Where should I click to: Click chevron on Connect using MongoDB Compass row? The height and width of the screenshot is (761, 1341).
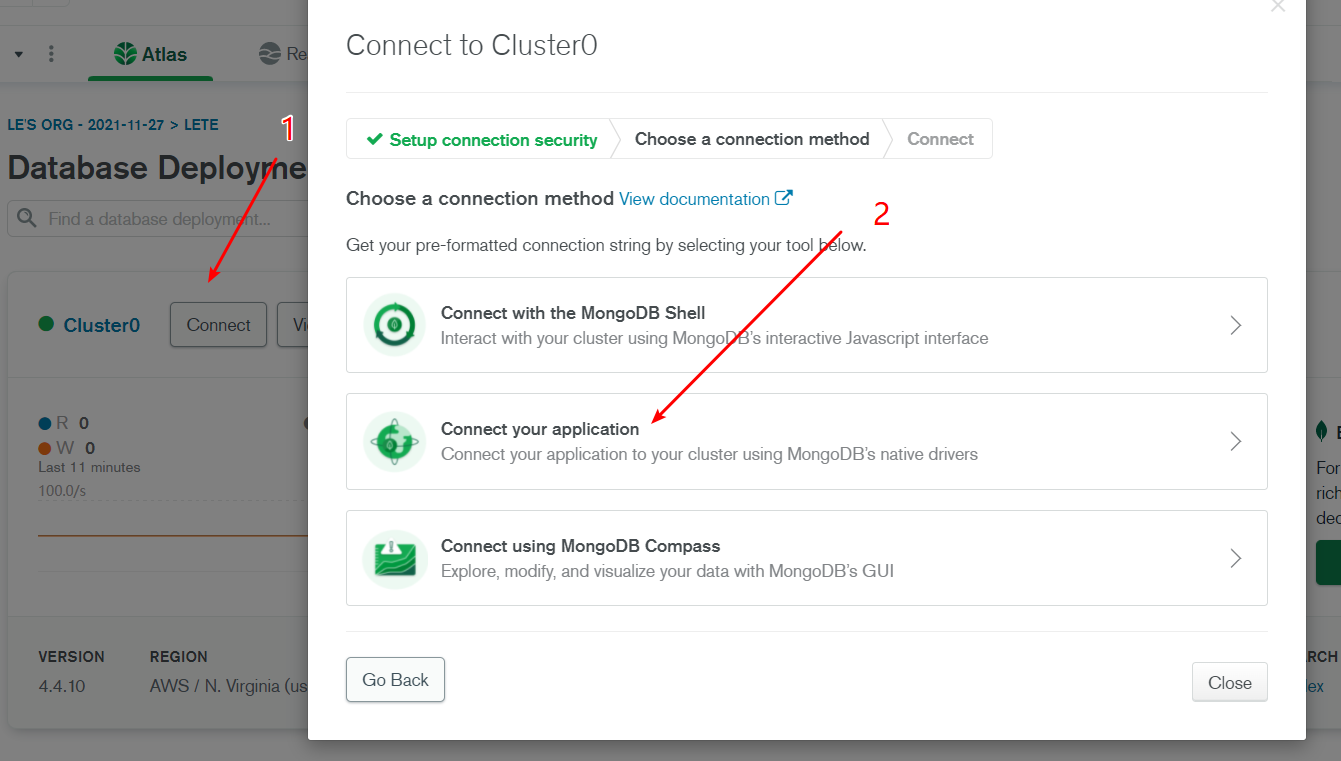[x=1236, y=558]
